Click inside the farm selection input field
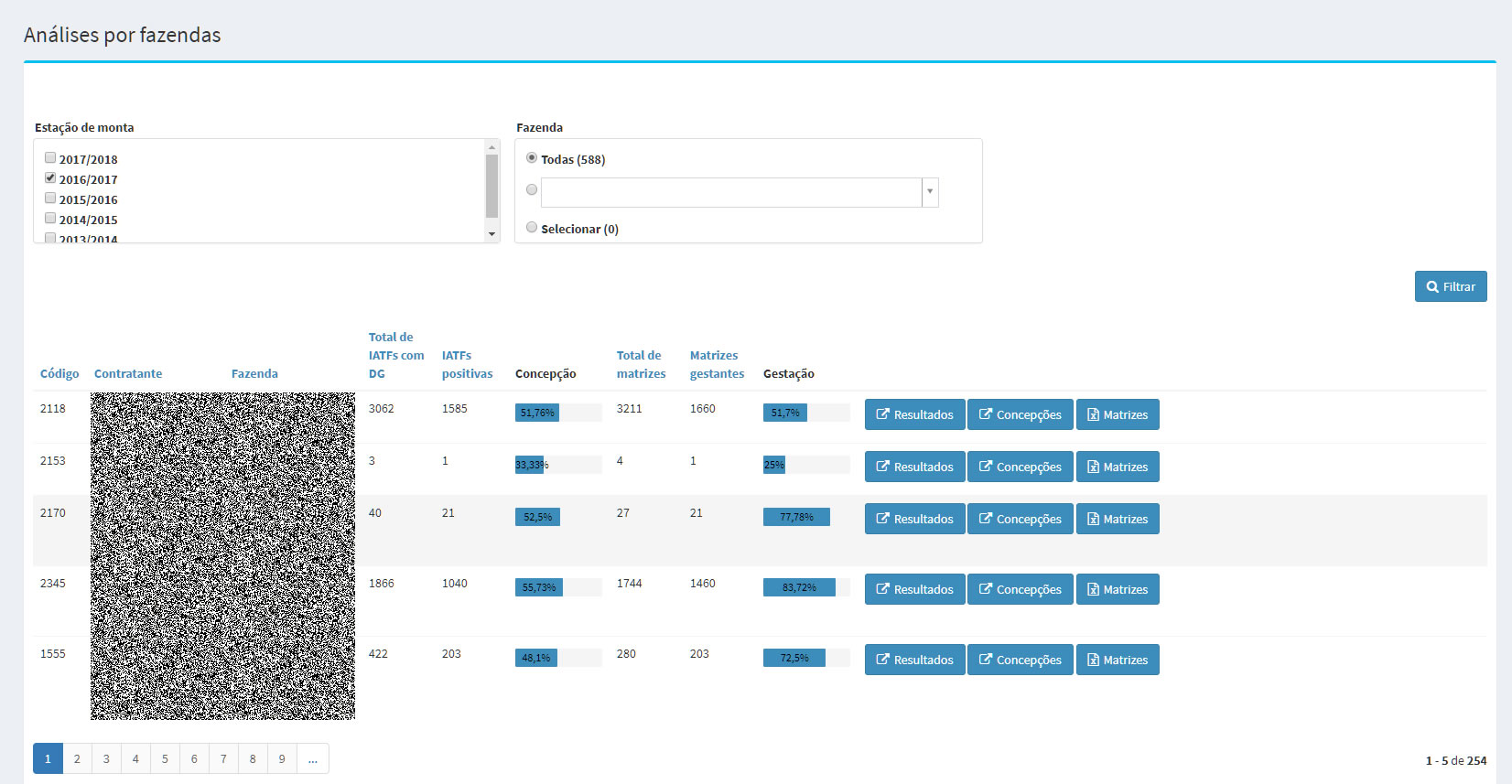This screenshot has height=784, width=1512. coord(731,192)
